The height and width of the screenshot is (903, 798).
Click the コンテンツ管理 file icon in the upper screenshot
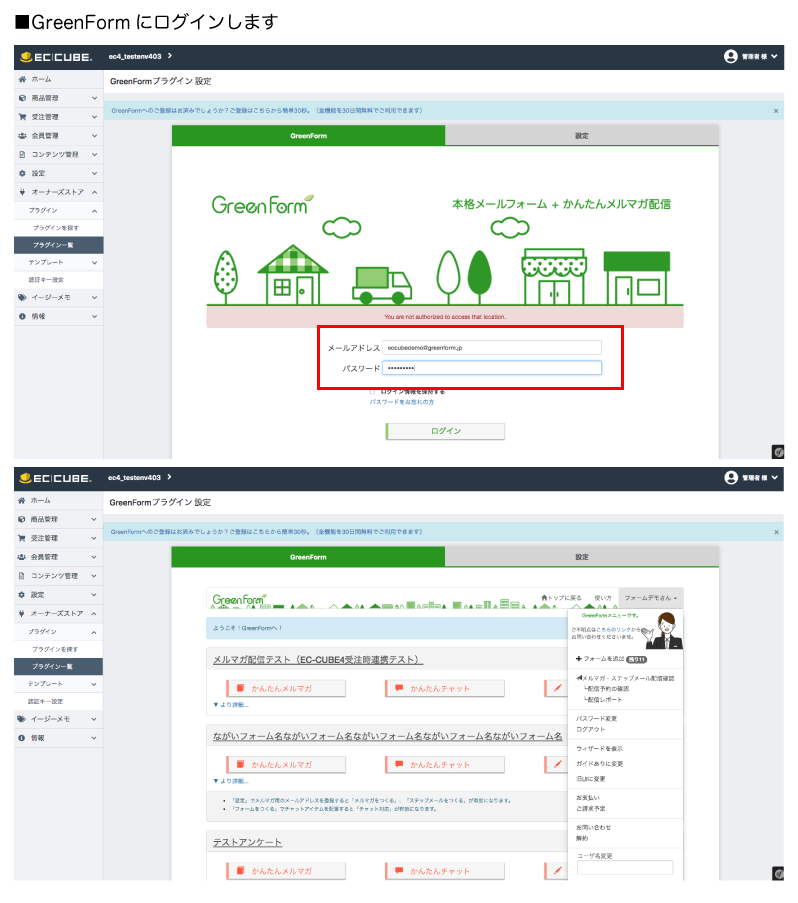click(x=22, y=154)
